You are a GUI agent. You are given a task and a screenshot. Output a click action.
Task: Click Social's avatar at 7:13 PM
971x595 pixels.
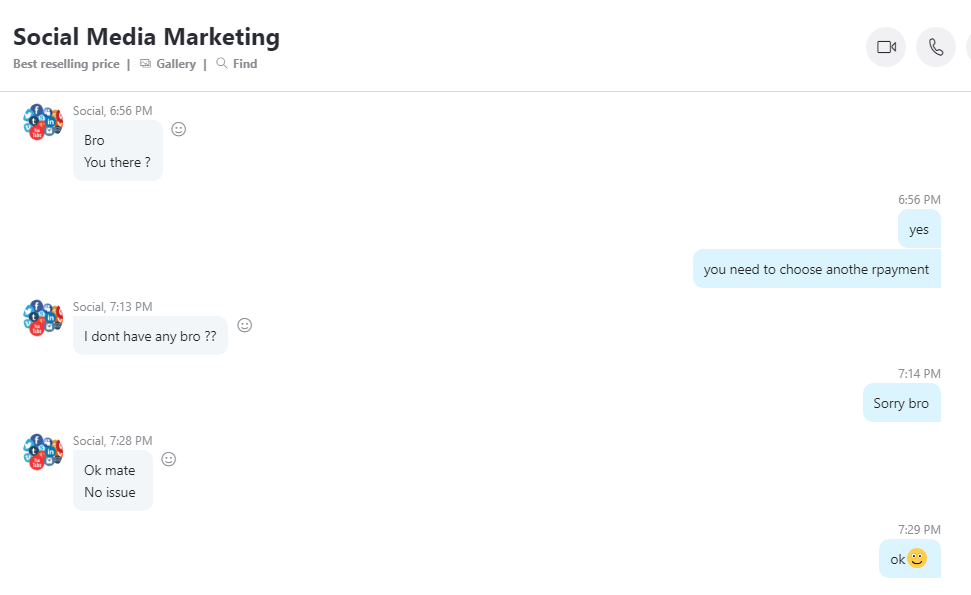(43, 318)
